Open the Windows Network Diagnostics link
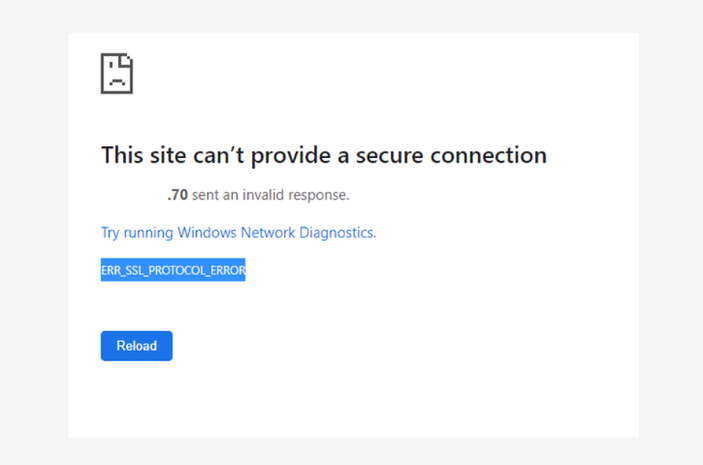Image resolution: width=703 pixels, height=465 pixels. (239, 233)
